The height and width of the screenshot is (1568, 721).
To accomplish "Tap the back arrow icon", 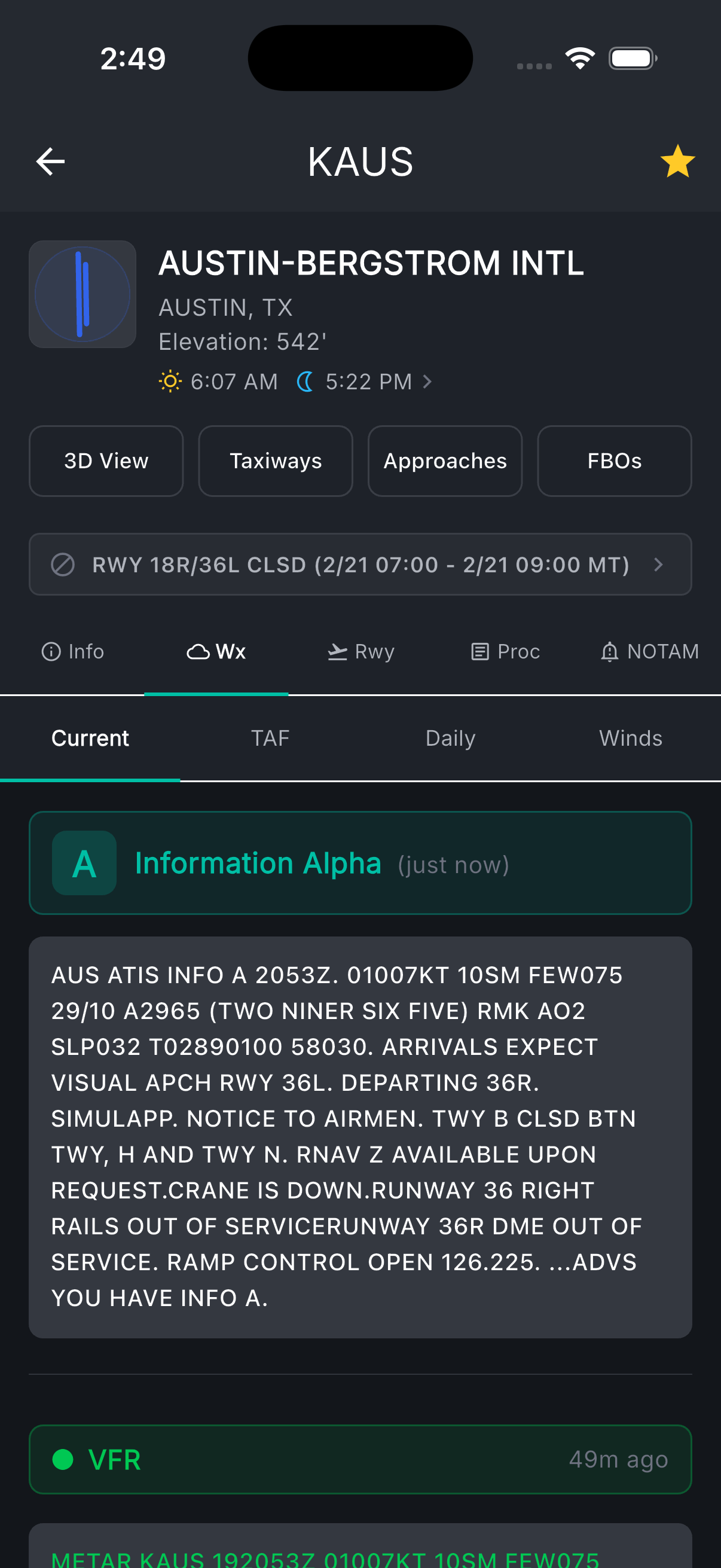I will tap(50, 162).
